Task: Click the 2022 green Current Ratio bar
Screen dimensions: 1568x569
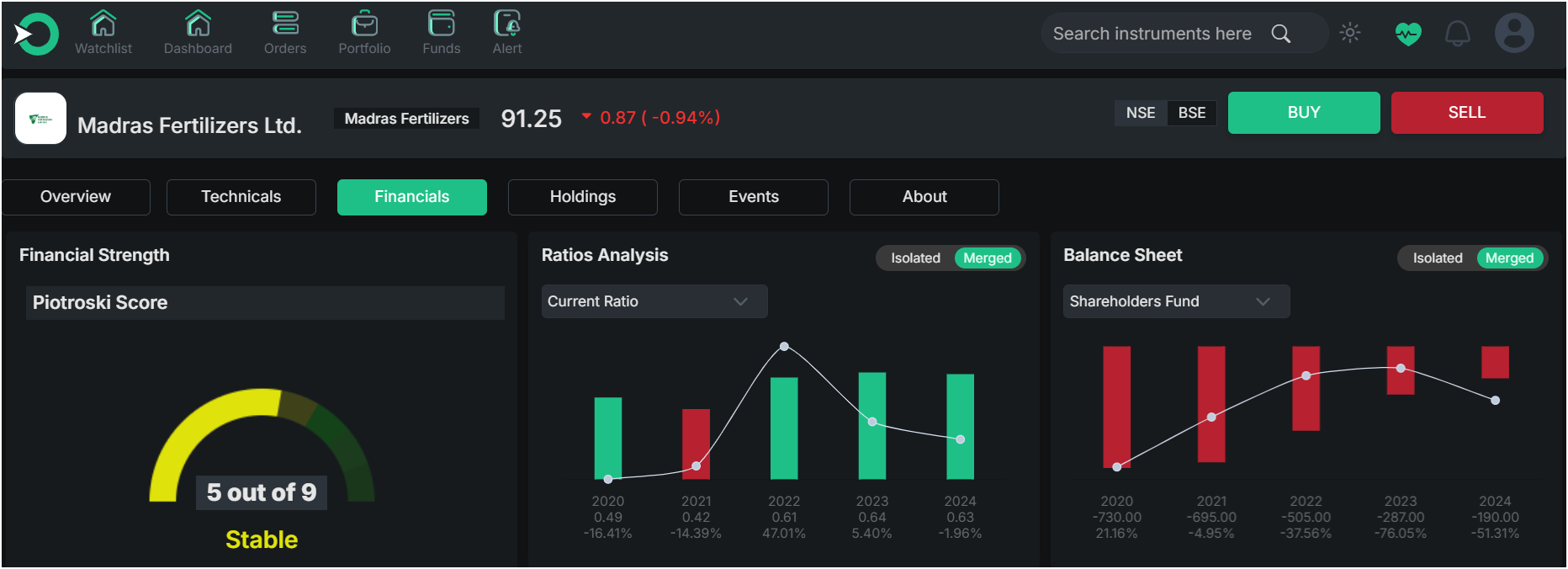Action: 784,428
